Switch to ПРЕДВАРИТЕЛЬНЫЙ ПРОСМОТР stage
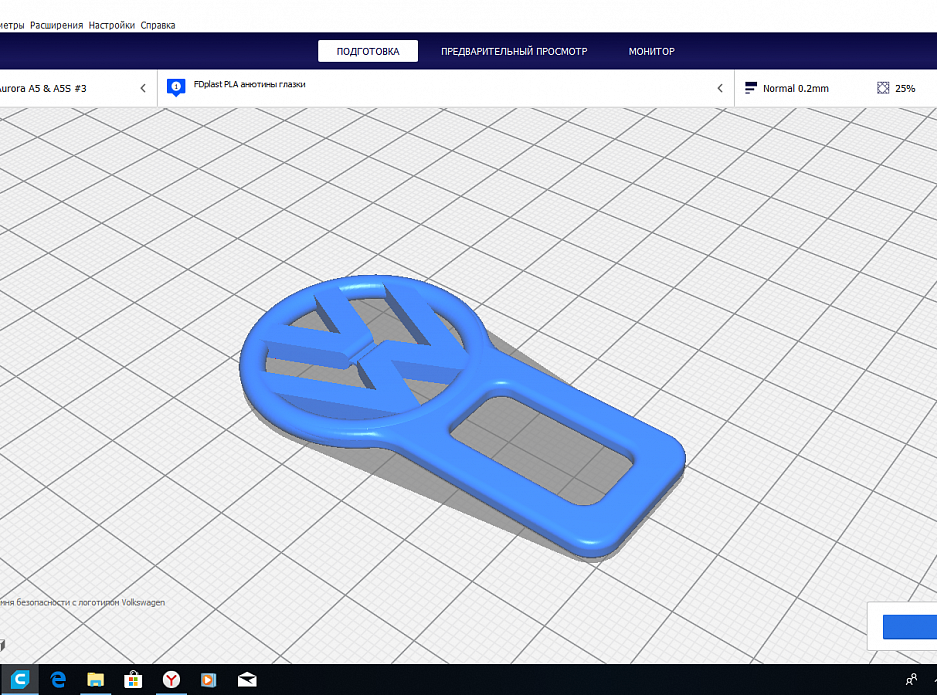Image resolution: width=937 pixels, height=695 pixels. click(514, 51)
